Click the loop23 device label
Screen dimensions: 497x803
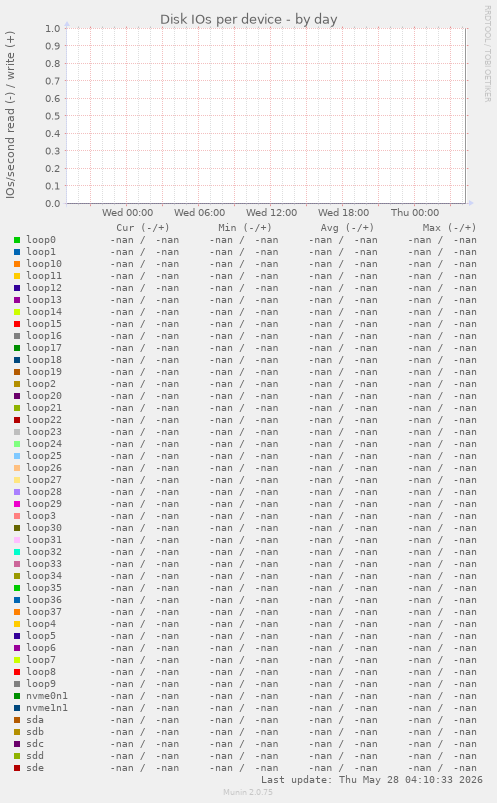click(44, 432)
